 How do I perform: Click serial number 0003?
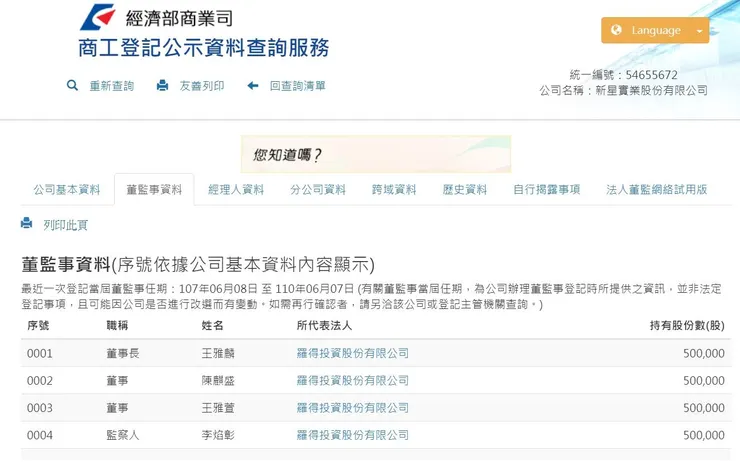(40, 408)
